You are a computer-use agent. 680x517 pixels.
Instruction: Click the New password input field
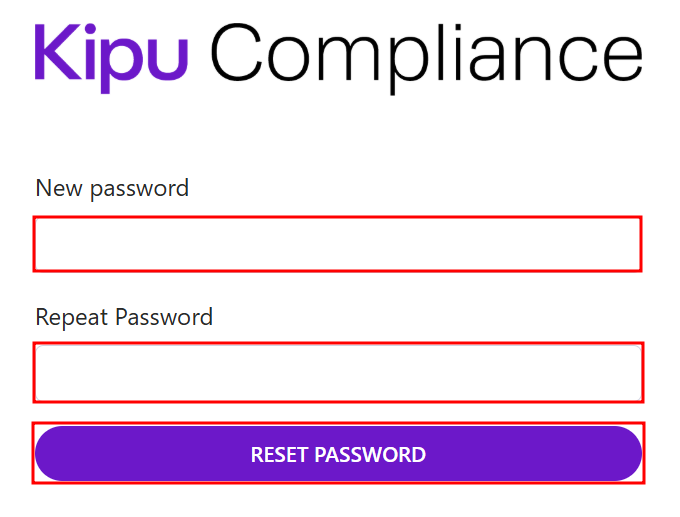(x=337, y=244)
